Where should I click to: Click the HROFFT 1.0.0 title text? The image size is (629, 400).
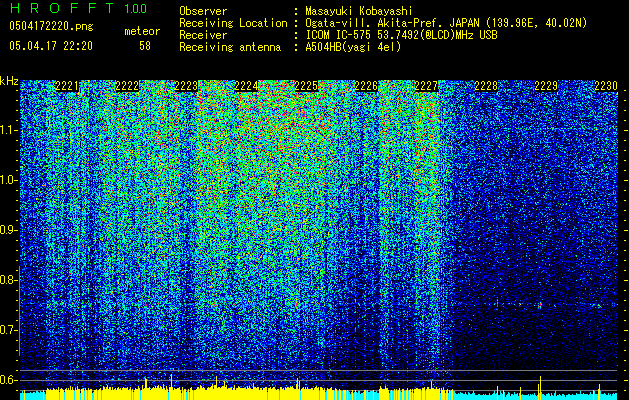pos(79,8)
